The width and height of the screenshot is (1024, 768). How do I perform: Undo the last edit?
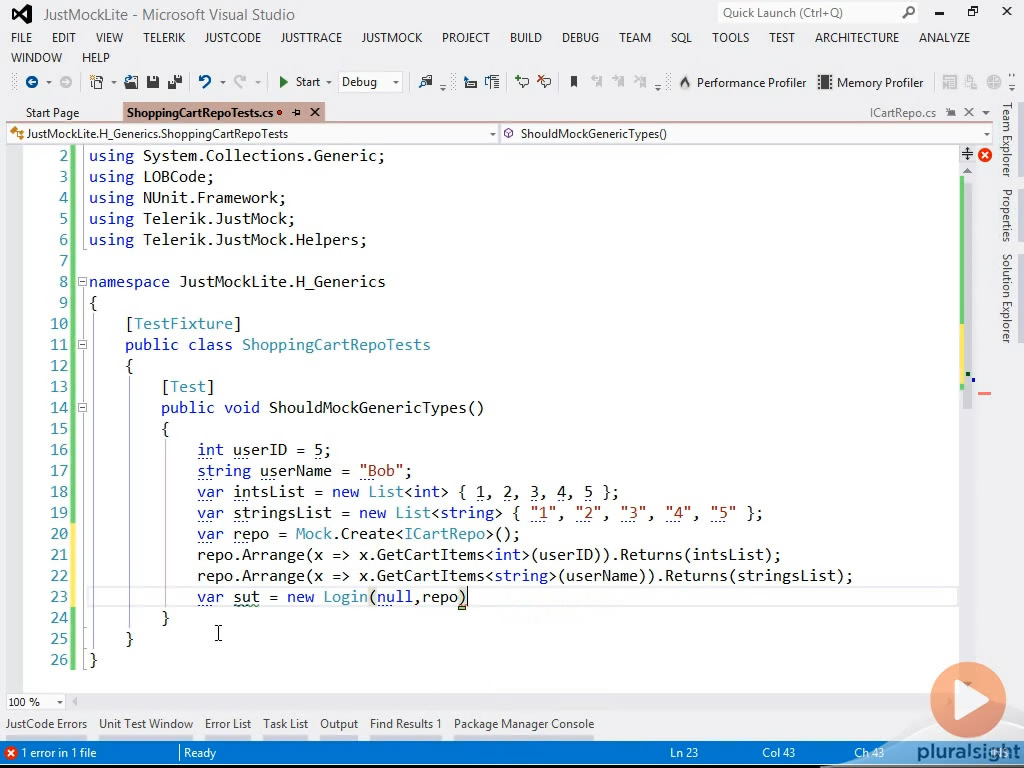205,82
